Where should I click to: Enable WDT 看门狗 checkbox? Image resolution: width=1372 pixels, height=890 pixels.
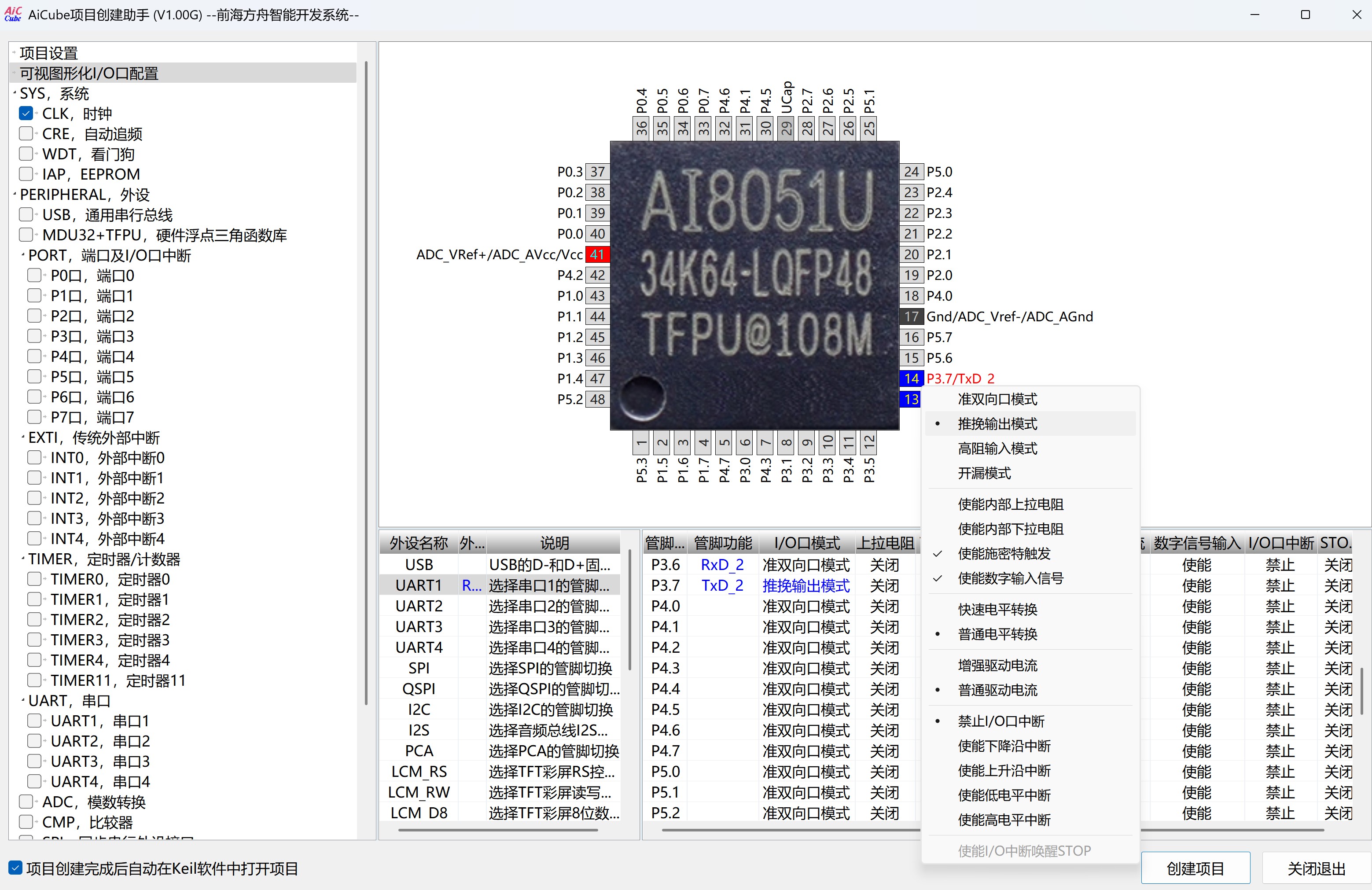(26, 154)
